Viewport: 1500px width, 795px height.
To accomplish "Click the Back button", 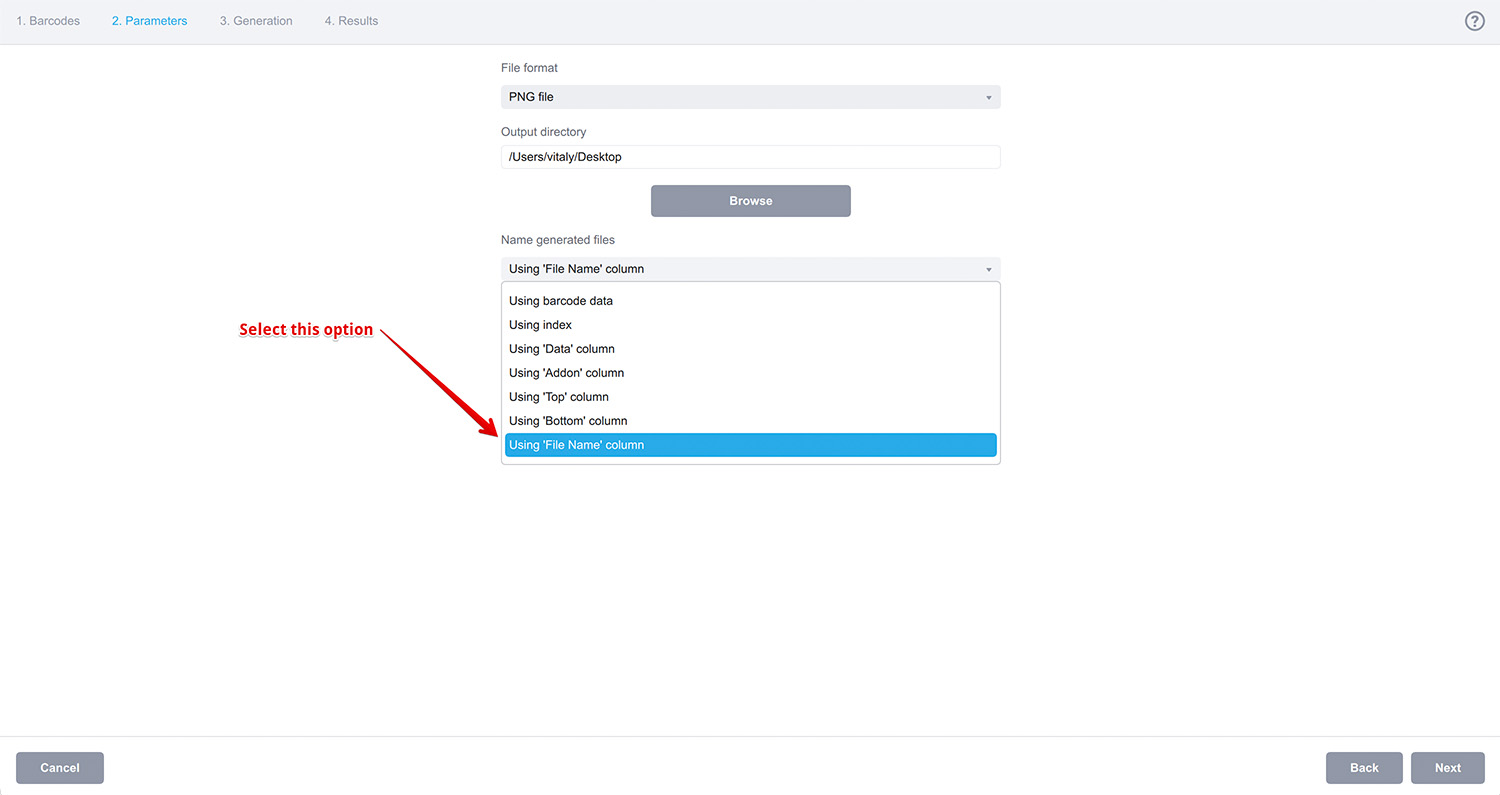I will coord(1364,768).
